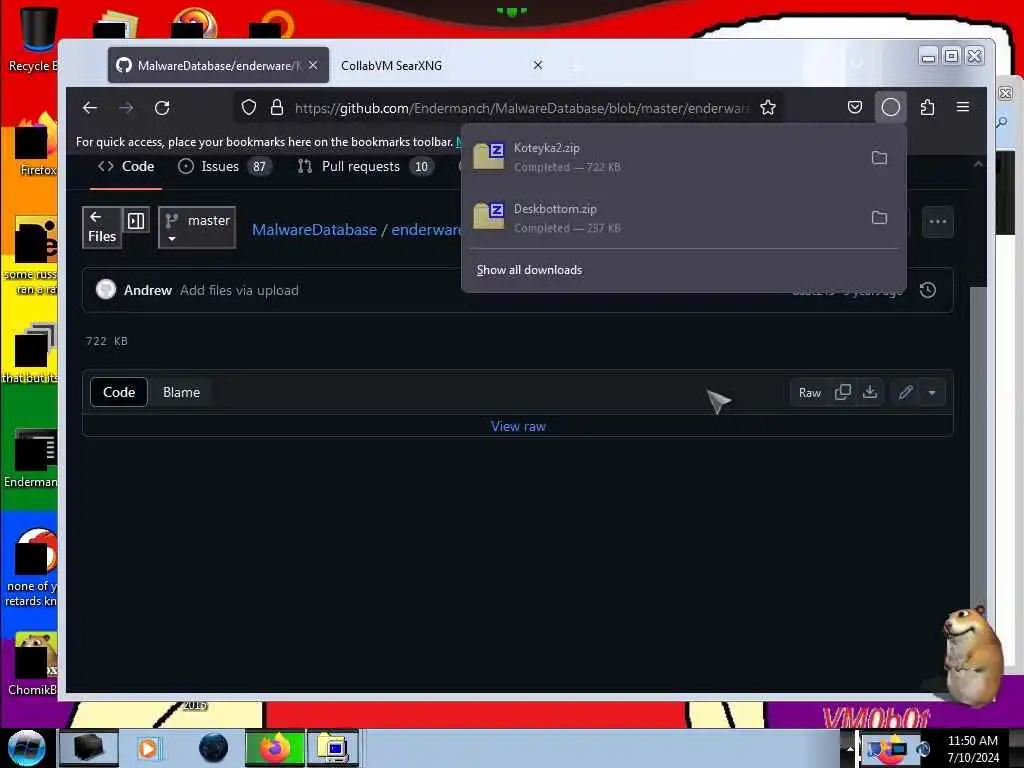Open the Extensions puzzle icon

tap(927, 107)
